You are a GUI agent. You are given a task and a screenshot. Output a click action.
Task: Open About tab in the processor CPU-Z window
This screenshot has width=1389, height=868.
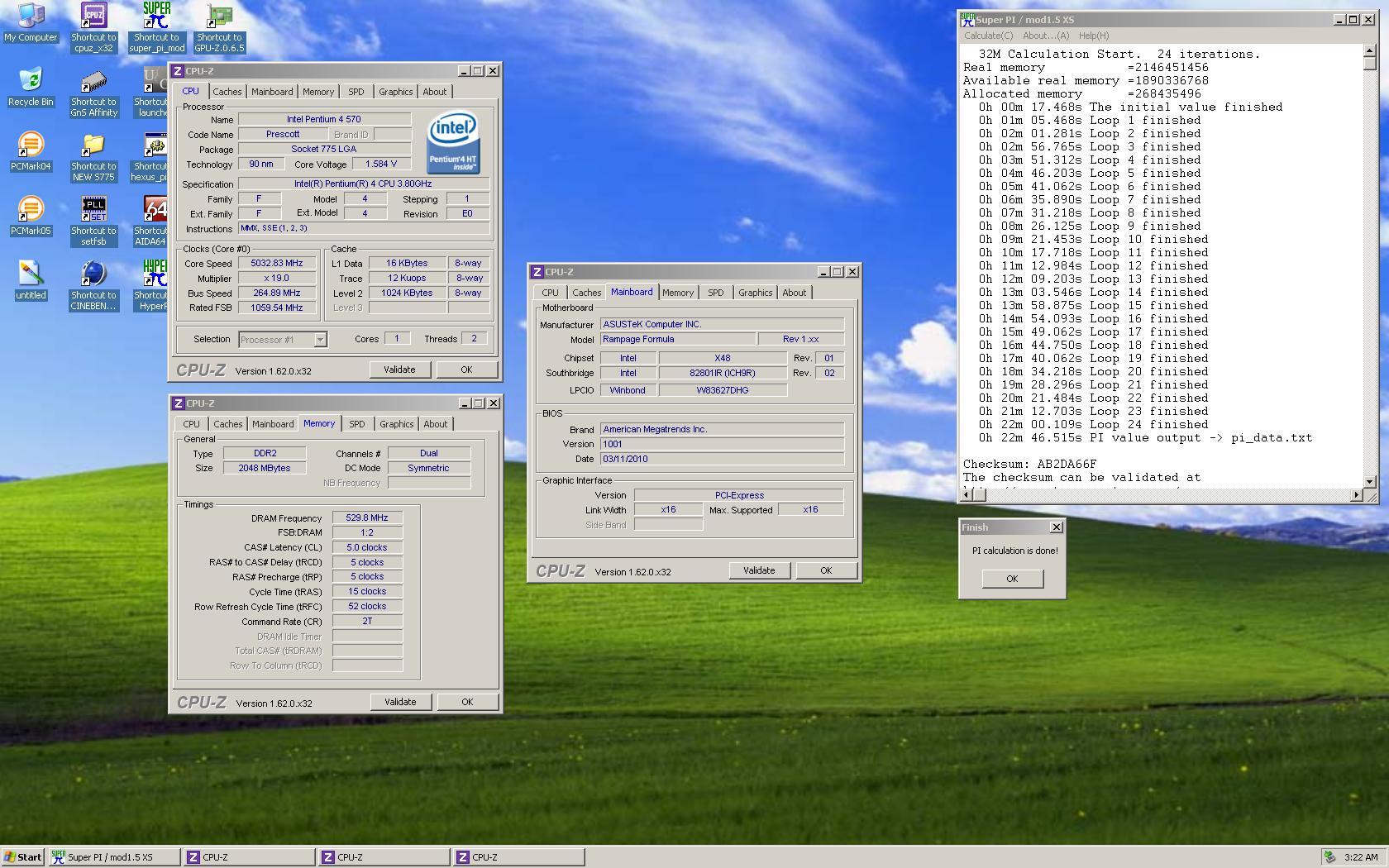tap(435, 92)
